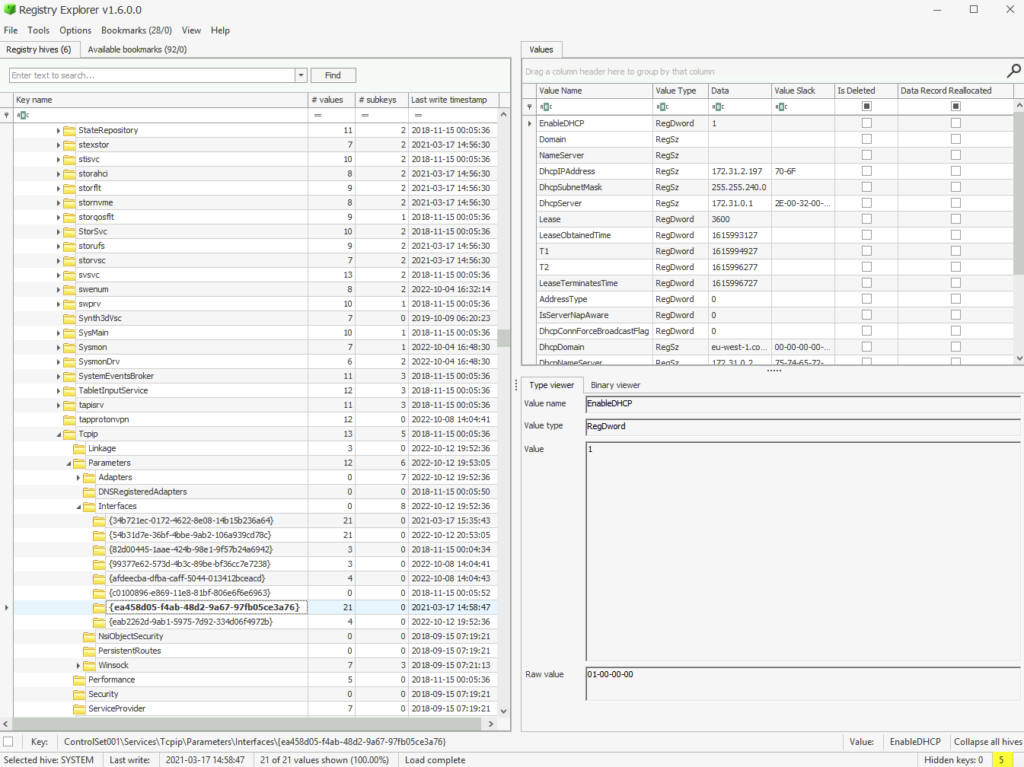Click filter row pin icon in Values grid

tap(529, 106)
